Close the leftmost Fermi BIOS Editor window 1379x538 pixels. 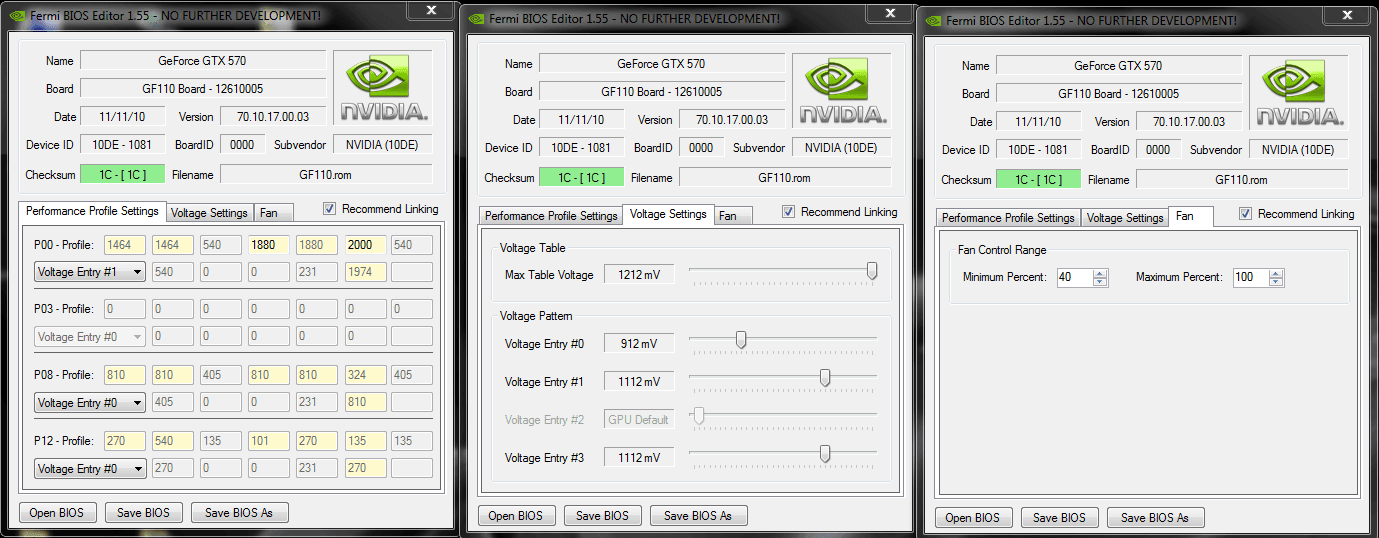(431, 9)
